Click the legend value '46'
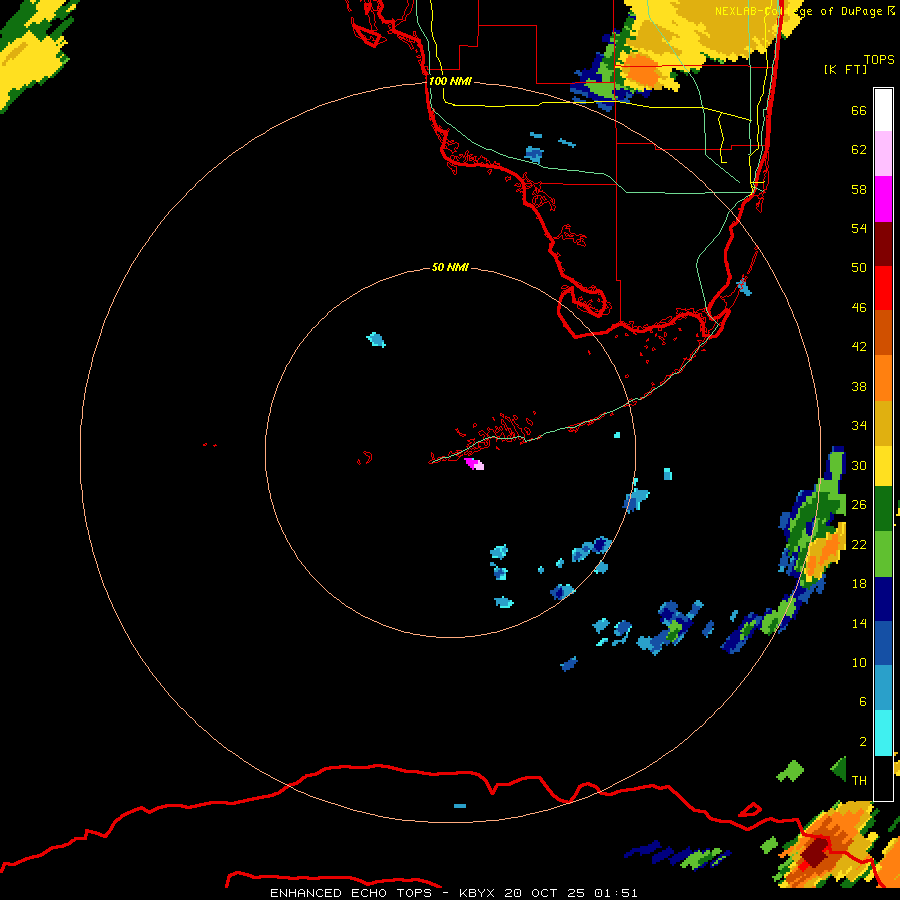Screen dimensions: 900x900 [x=859, y=307]
